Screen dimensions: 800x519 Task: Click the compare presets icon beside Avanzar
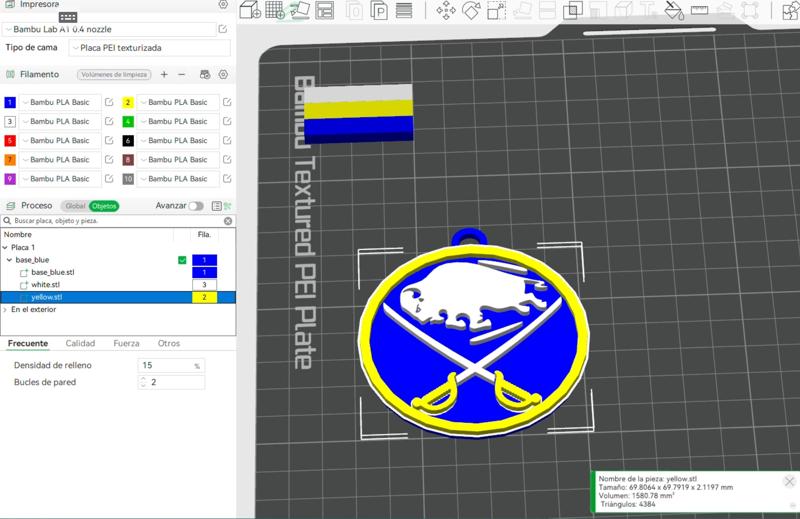click(x=228, y=206)
